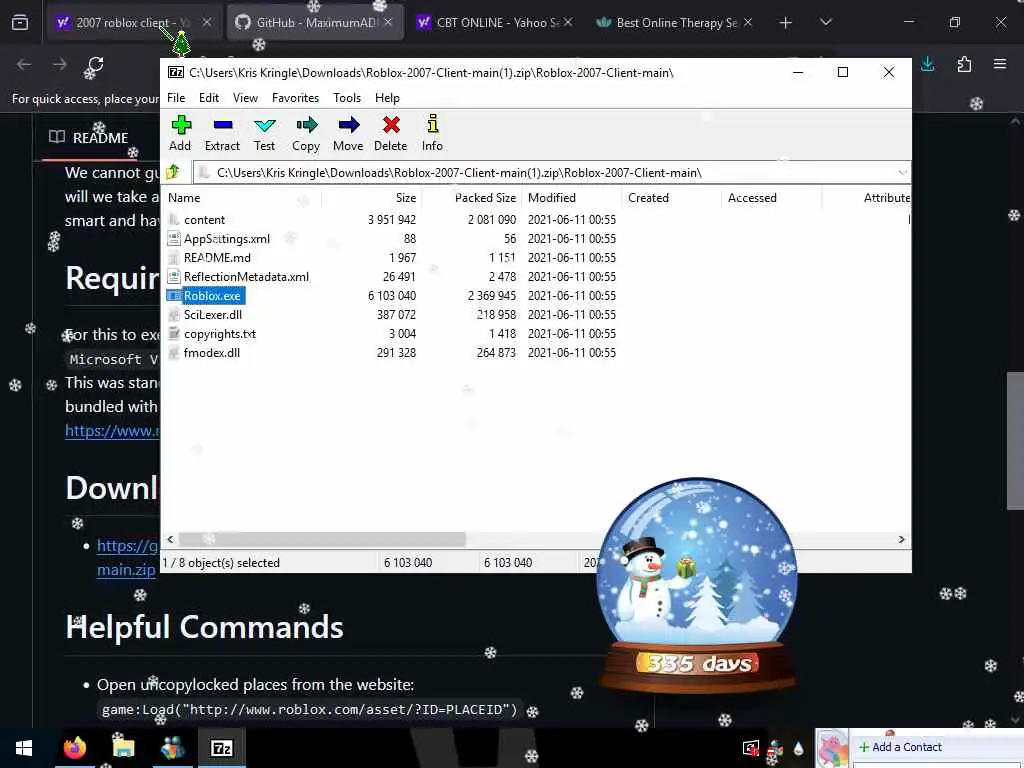Click the content folder icon
The width and height of the screenshot is (1024, 768).
[173, 219]
